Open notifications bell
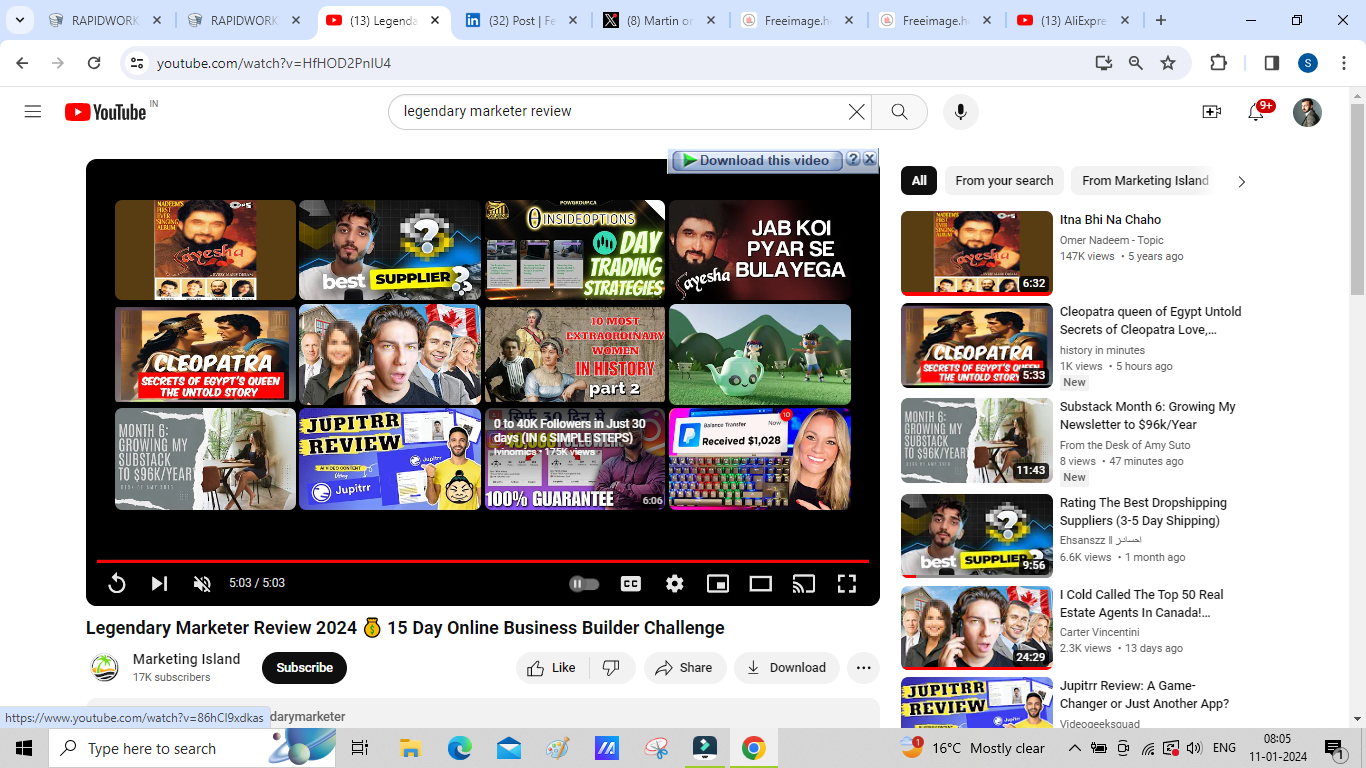Screen dimensions: 1366x768 [x=1256, y=112]
